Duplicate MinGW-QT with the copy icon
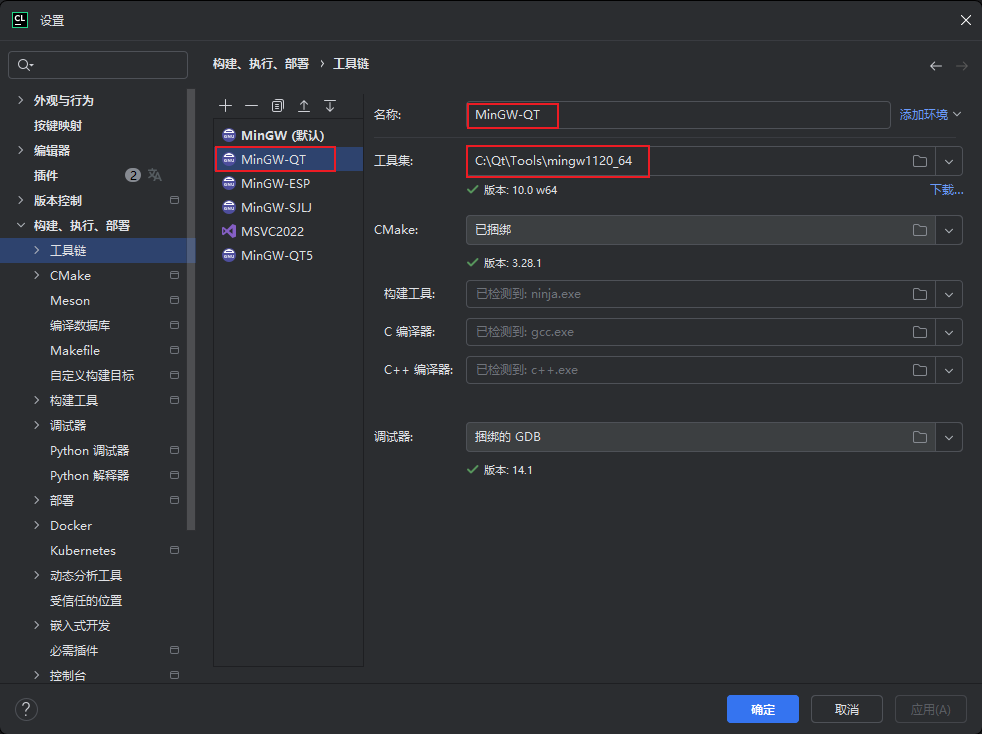Viewport: 982px width, 734px height. pos(277,105)
